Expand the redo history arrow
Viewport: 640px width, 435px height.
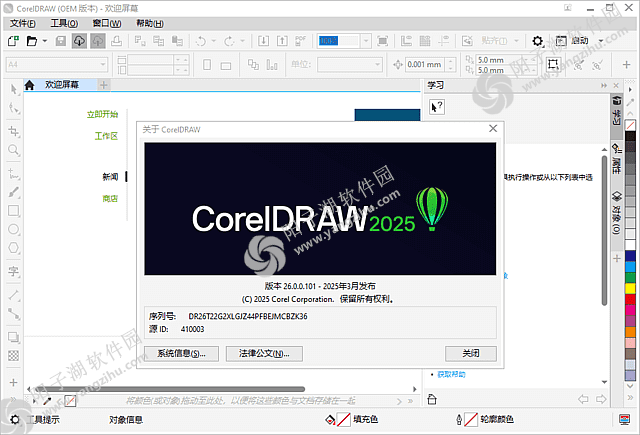tap(242, 41)
